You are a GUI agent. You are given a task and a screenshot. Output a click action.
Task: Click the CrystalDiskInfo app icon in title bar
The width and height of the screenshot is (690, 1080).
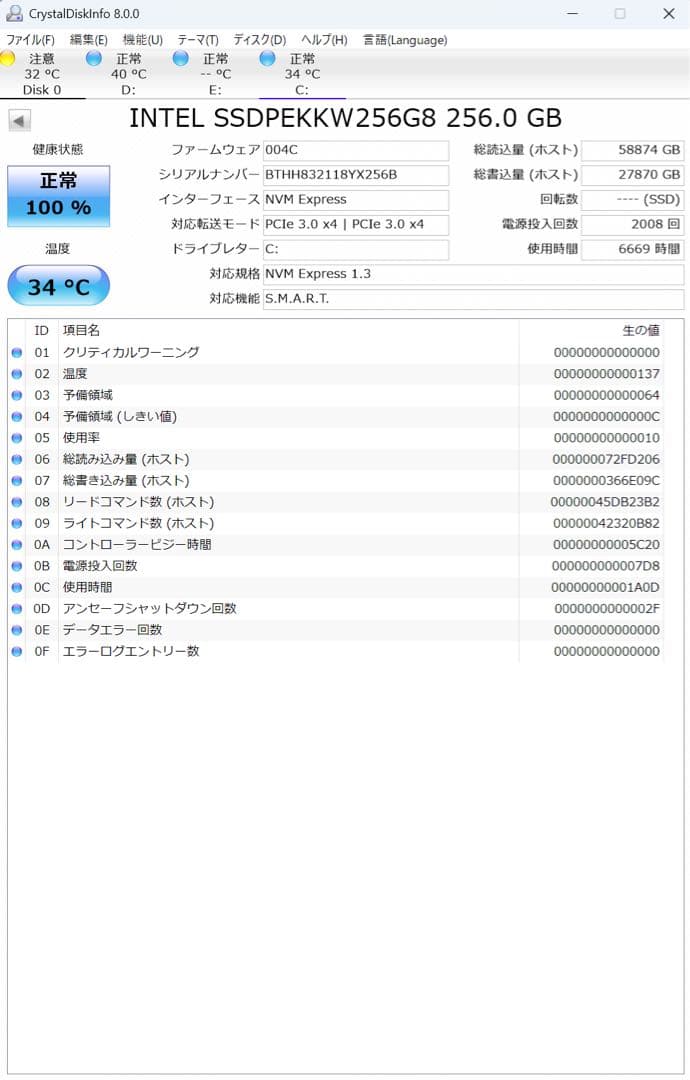coord(14,13)
